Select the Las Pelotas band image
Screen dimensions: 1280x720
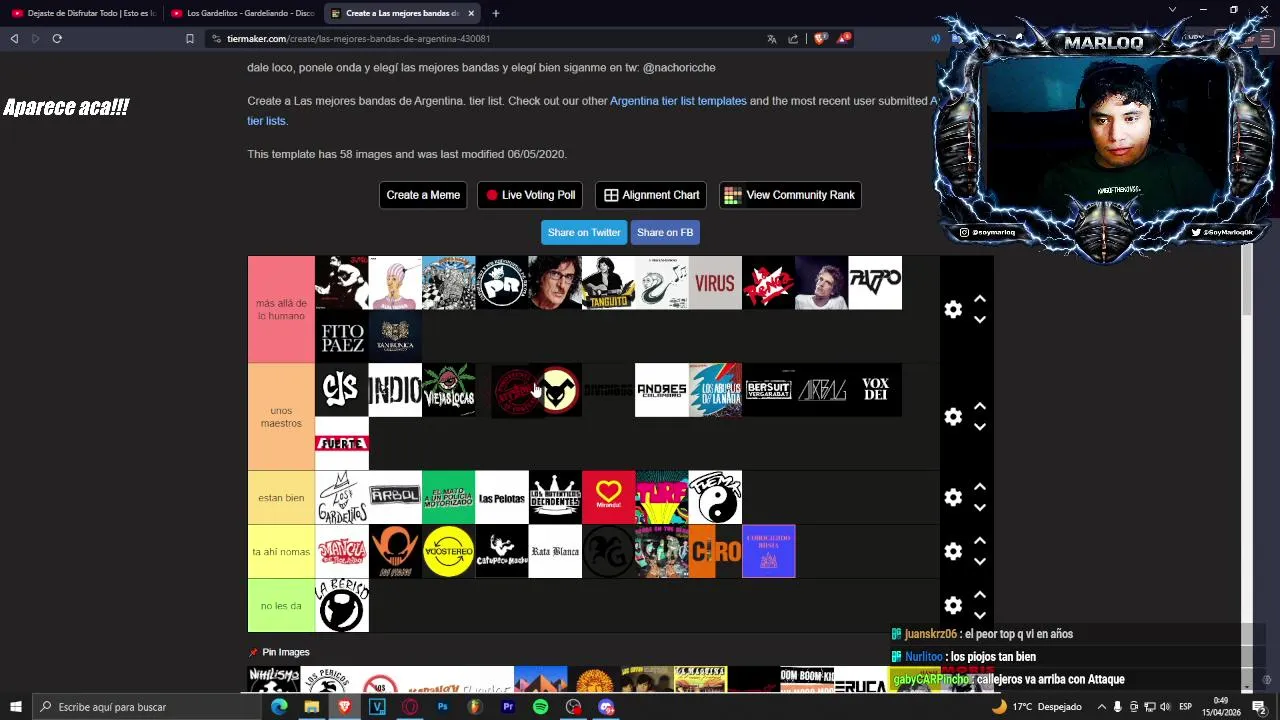(x=502, y=498)
